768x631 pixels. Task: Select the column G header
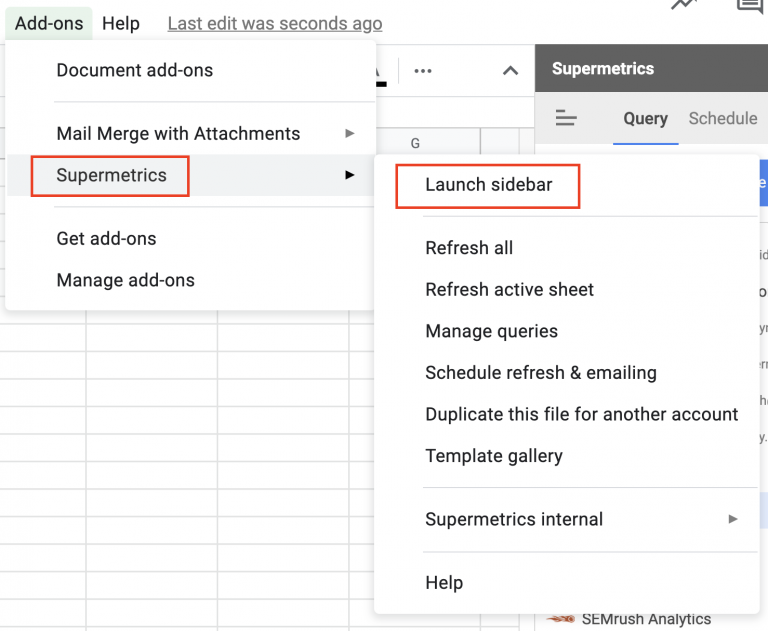point(415,144)
